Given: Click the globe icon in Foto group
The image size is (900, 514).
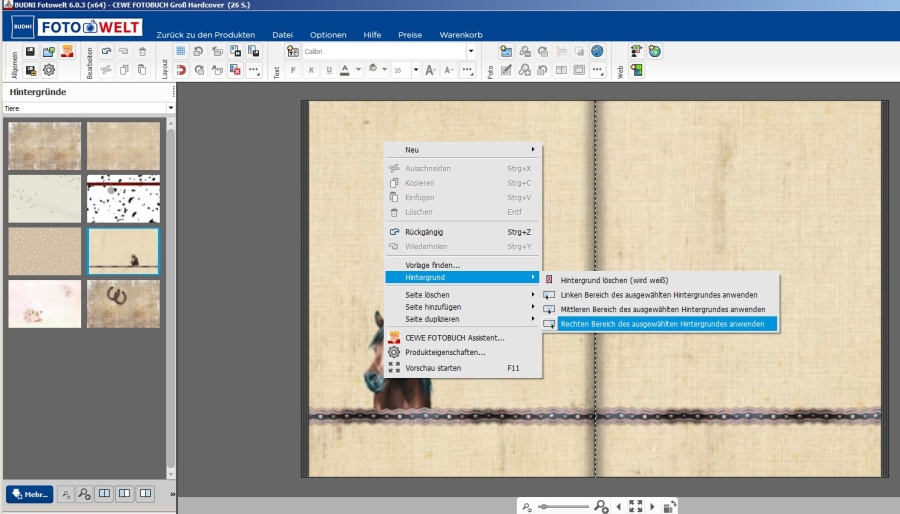Looking at the screenshot, I should pyautogui.click(x=597, y=52).
